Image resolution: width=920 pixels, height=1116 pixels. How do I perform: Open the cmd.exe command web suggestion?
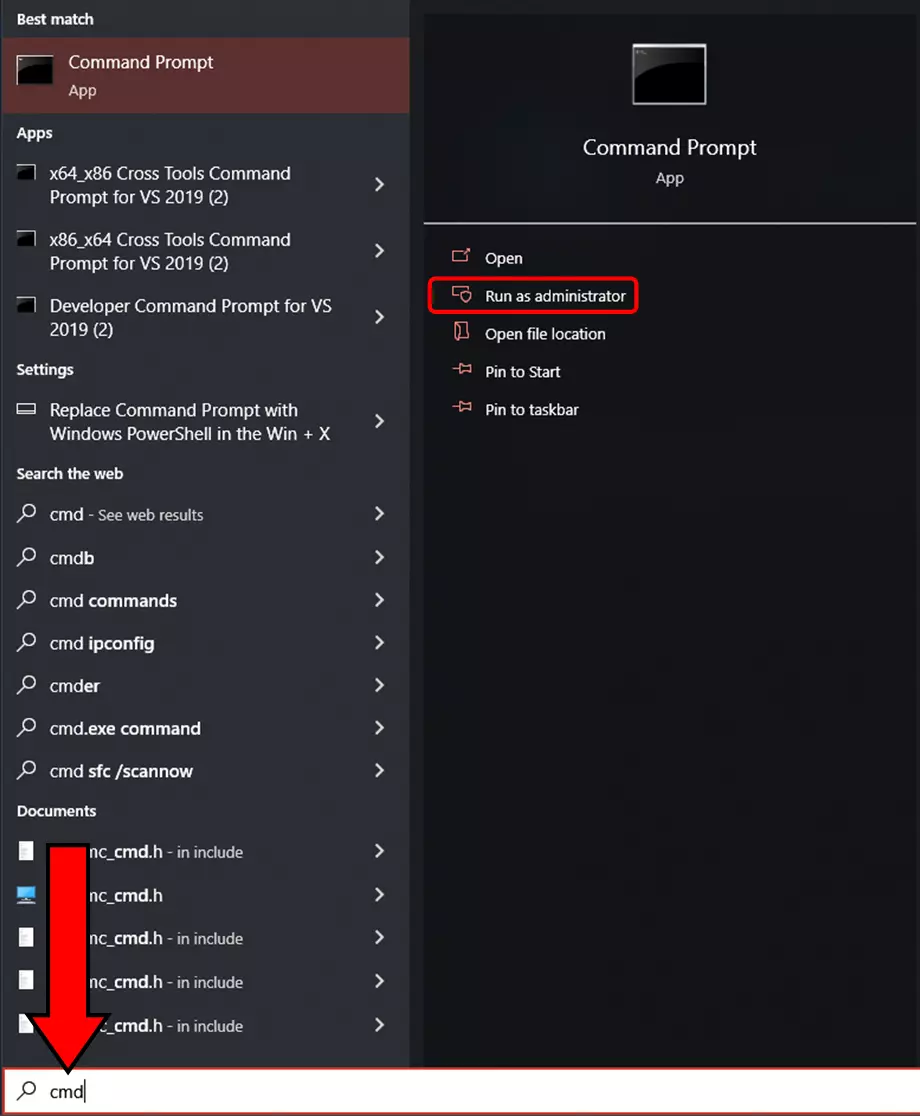coord(125,728)
